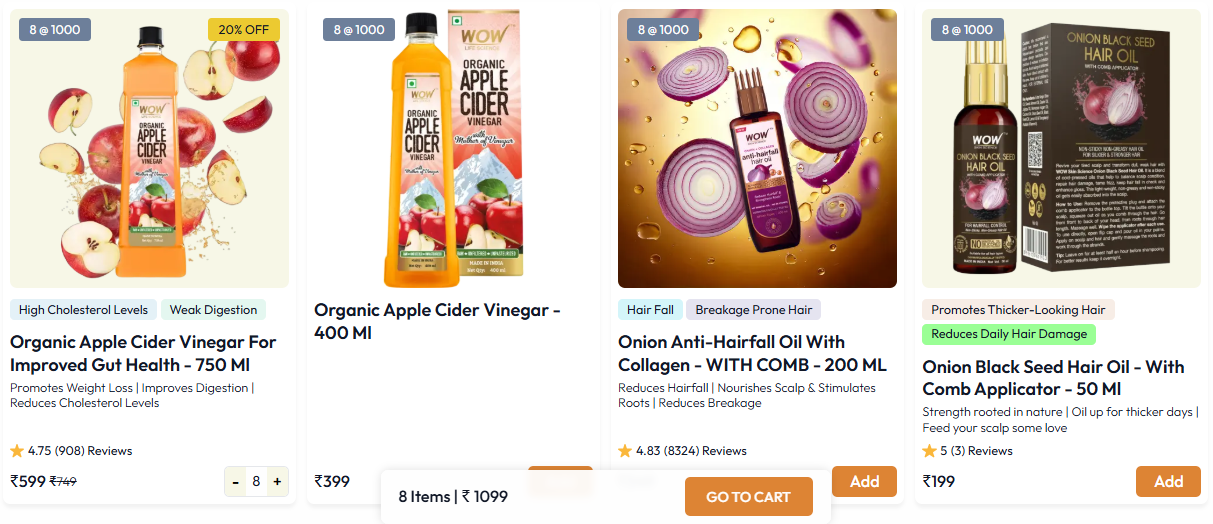The image size is (1213, 524).
Task: Open the 400 ml apple cider vinegar image
Action: click(x=453, y=150)
